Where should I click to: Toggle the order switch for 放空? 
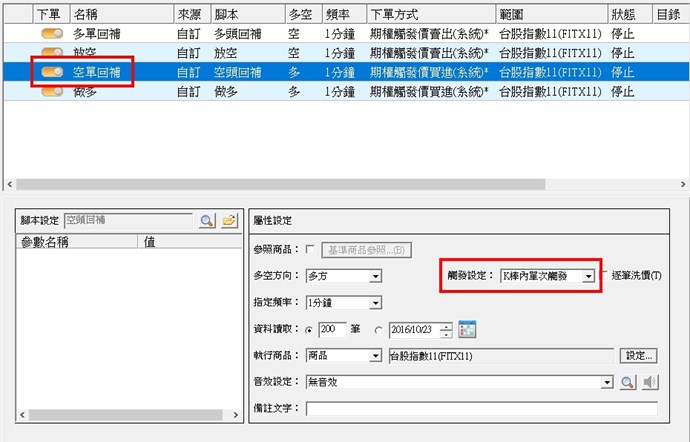[52, 52]
